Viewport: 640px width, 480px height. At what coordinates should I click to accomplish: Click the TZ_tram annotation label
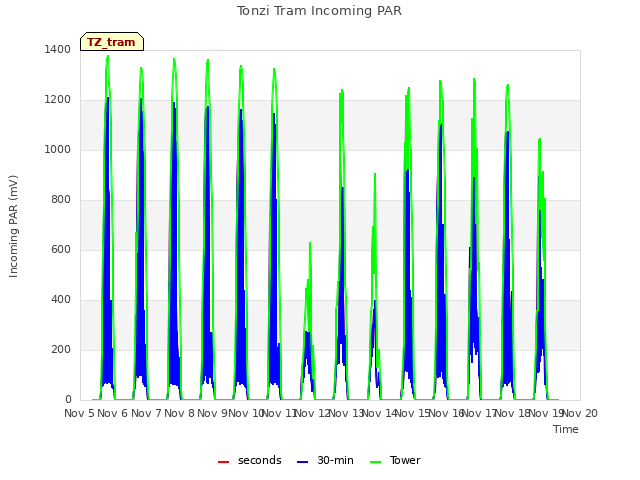pos(112,42)
